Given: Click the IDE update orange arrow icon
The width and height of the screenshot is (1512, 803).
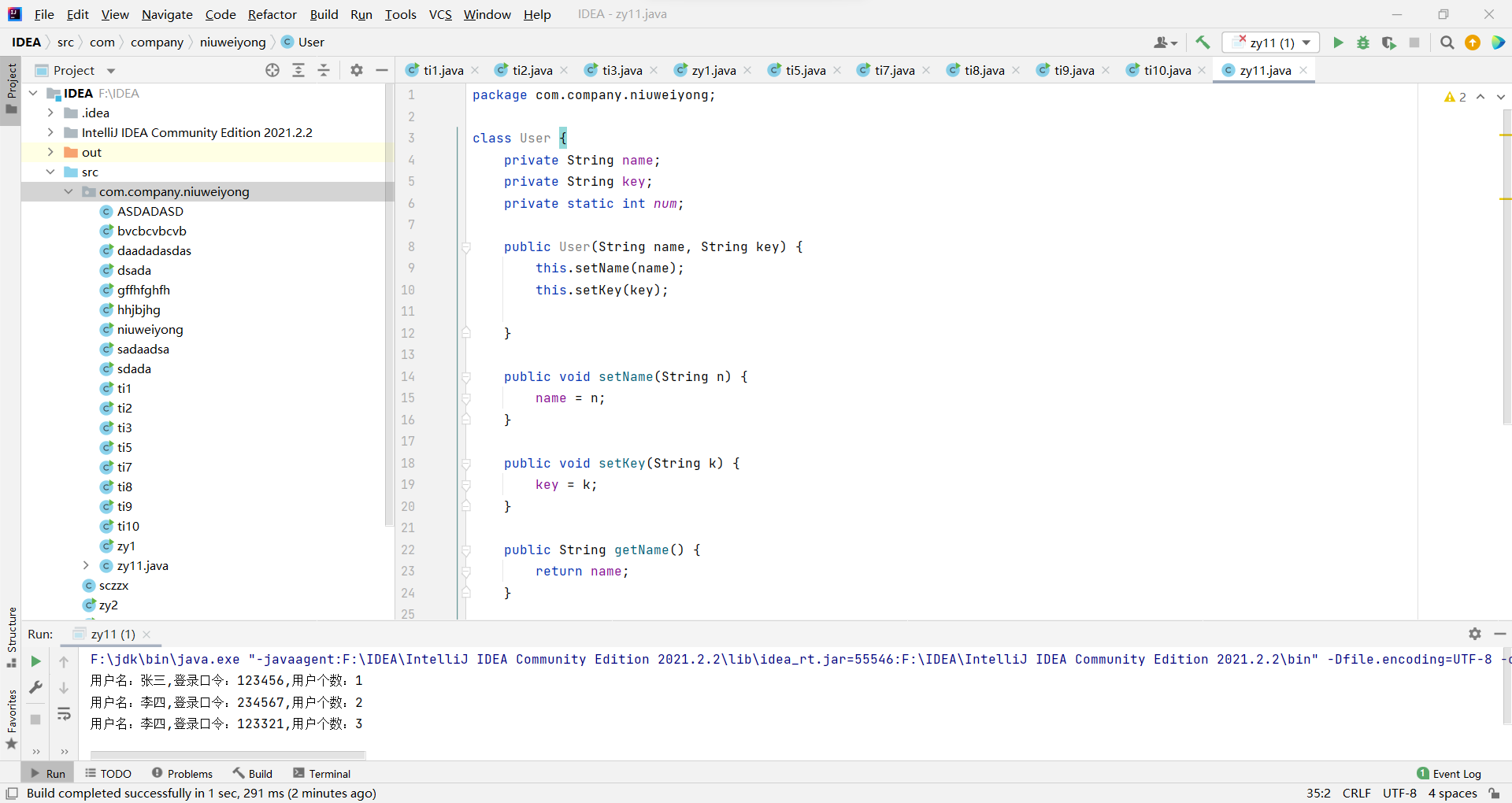Looking at the screenshot, I should (x=1473, y=43).
